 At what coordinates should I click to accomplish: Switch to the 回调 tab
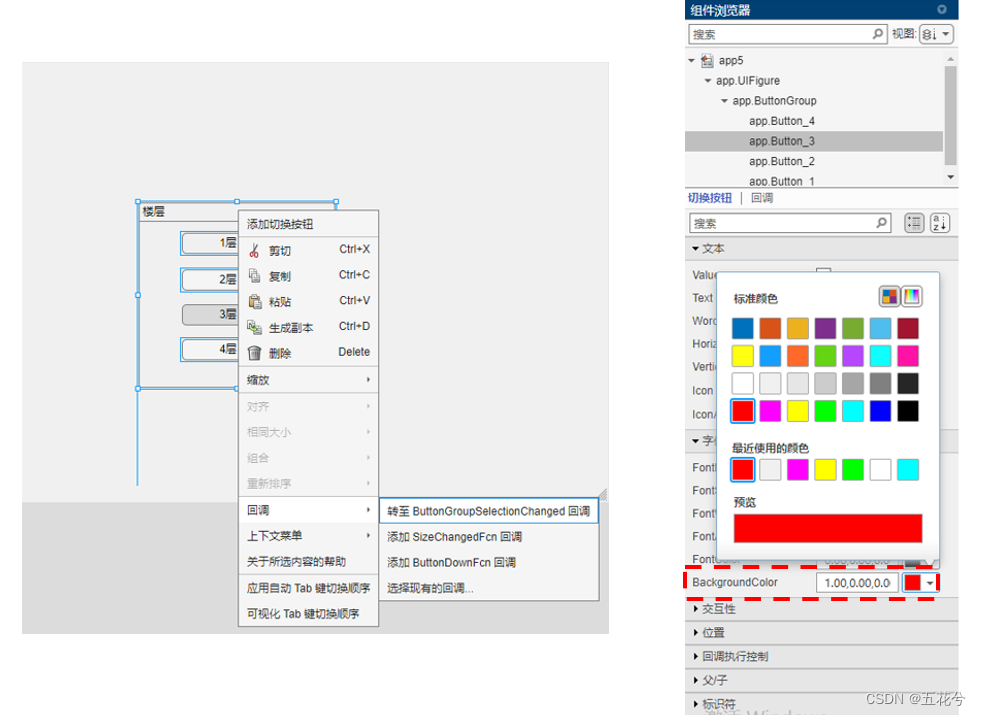(760, 197)
